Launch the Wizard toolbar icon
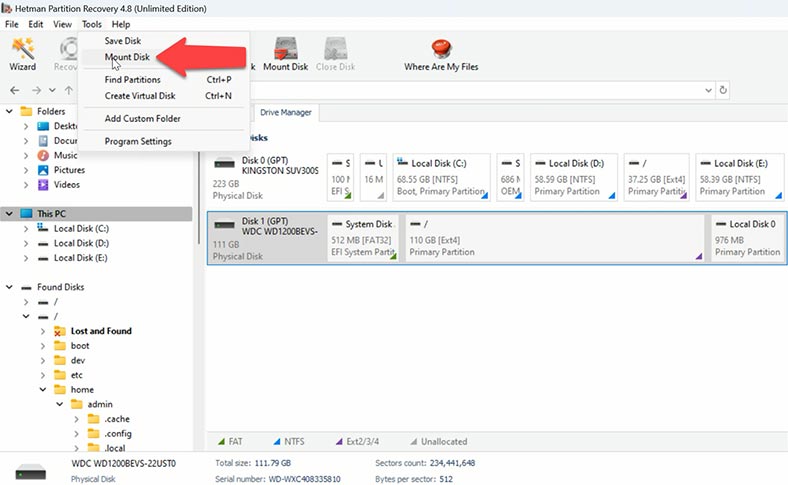This screenshot has width=788, height=485. pyautogui.click(x=23, y=54)
